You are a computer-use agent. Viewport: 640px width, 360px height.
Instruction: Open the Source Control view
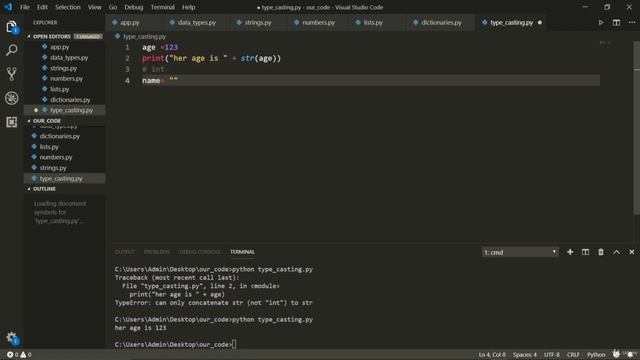[11, 74]
